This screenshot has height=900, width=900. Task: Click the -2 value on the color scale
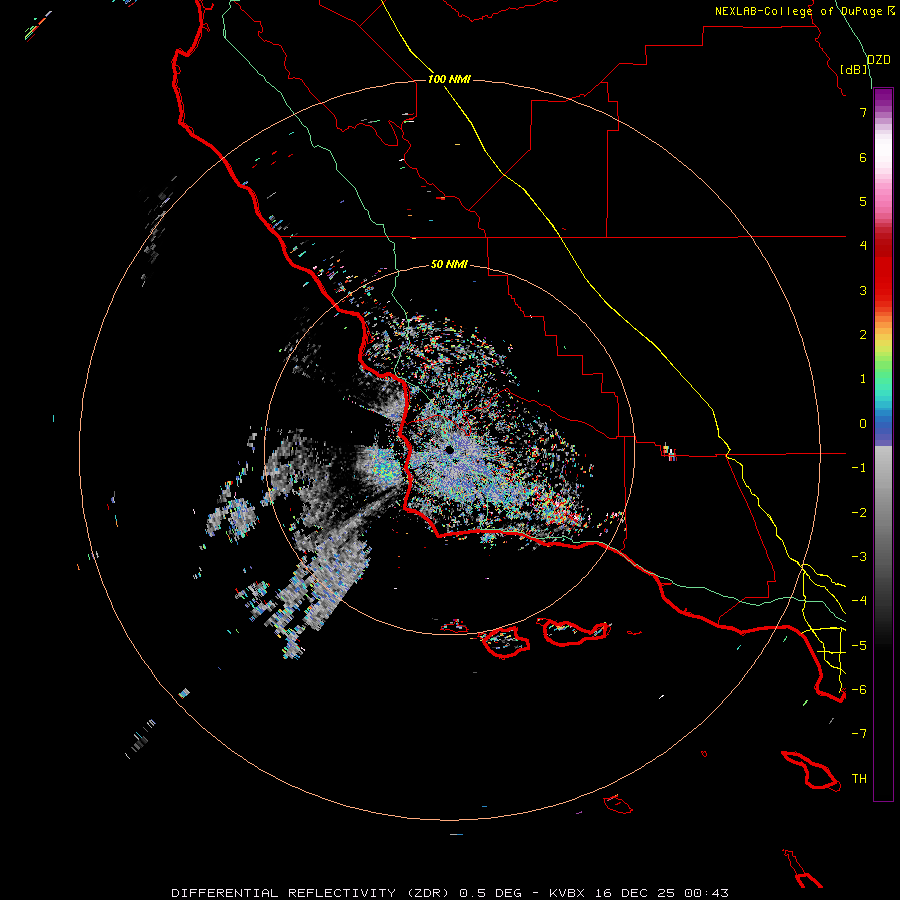pos(859,513)
